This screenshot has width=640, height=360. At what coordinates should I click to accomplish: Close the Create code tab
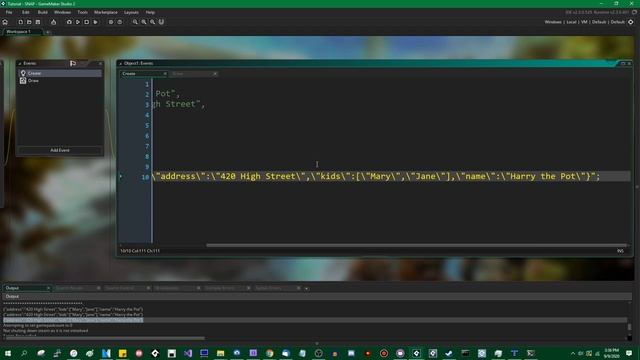[x=165, y=74]
